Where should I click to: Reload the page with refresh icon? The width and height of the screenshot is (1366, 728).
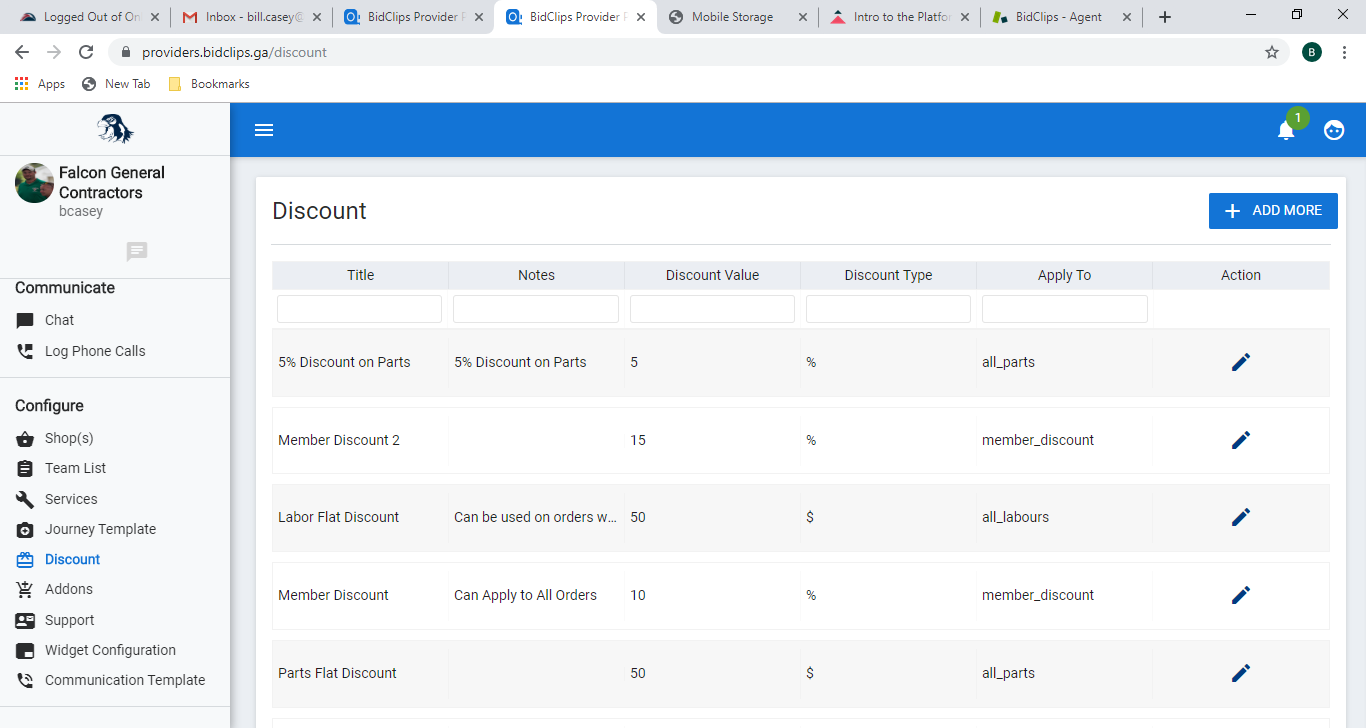pyautogui.click(x=86, y=52)
